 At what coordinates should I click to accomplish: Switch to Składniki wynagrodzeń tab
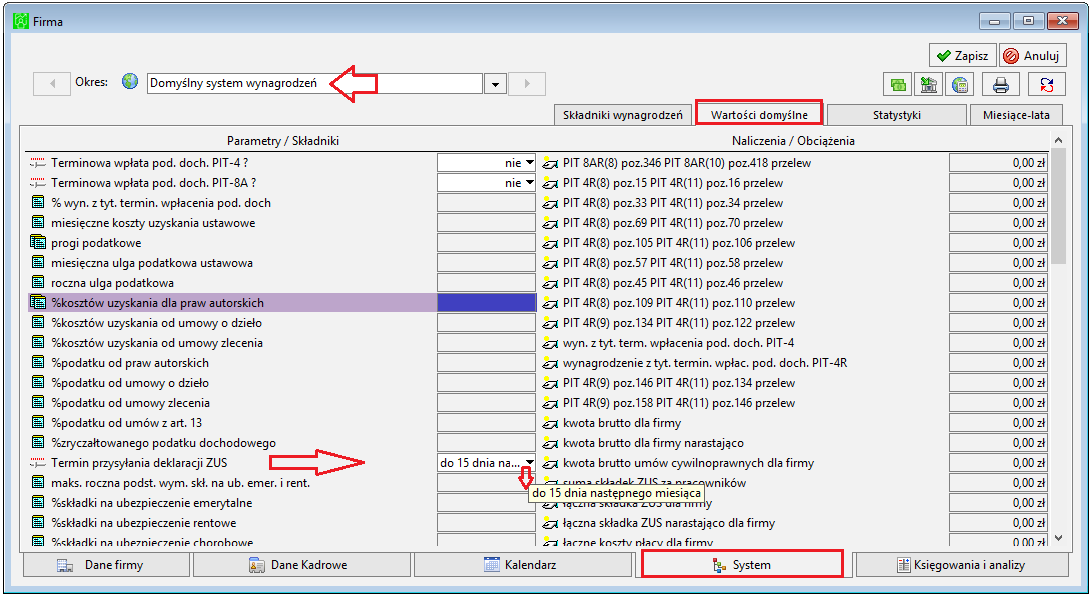623,115
